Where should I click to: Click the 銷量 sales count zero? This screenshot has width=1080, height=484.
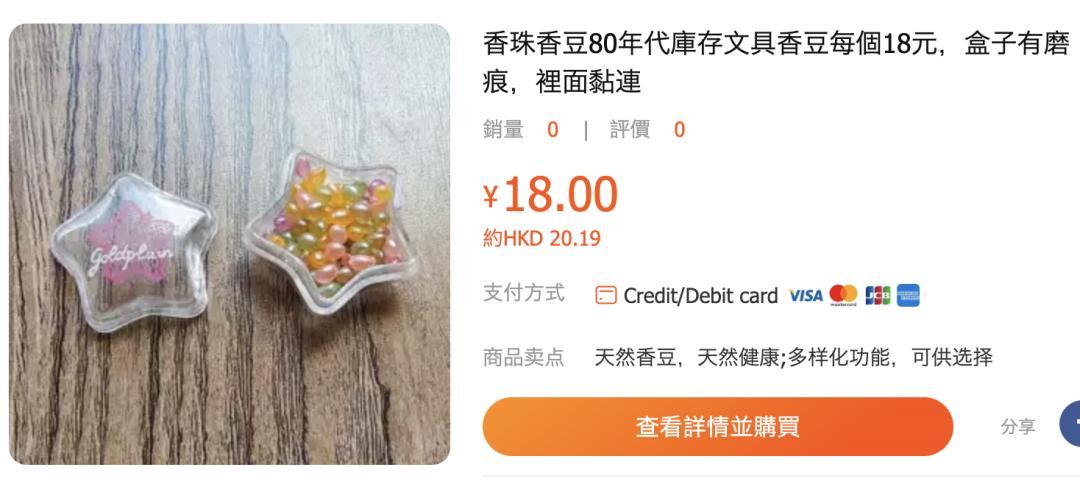(x=552, y=129)
